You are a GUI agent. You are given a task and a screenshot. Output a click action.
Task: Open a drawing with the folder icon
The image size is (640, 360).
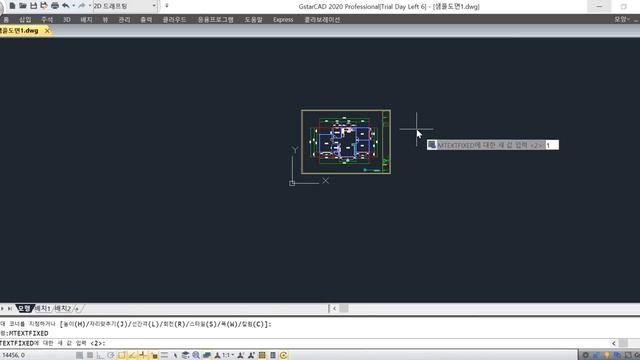point(23,6)
